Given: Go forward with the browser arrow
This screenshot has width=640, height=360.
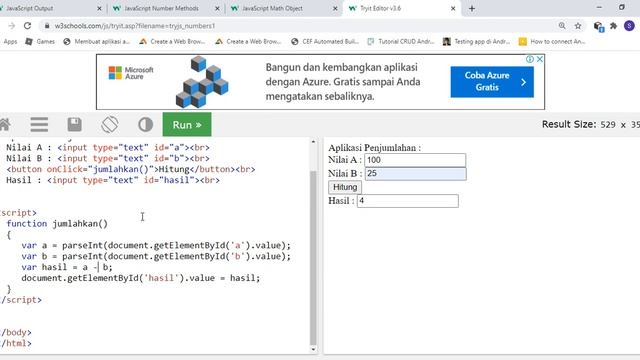Looking at the screenshot, I should click(11, 26).
